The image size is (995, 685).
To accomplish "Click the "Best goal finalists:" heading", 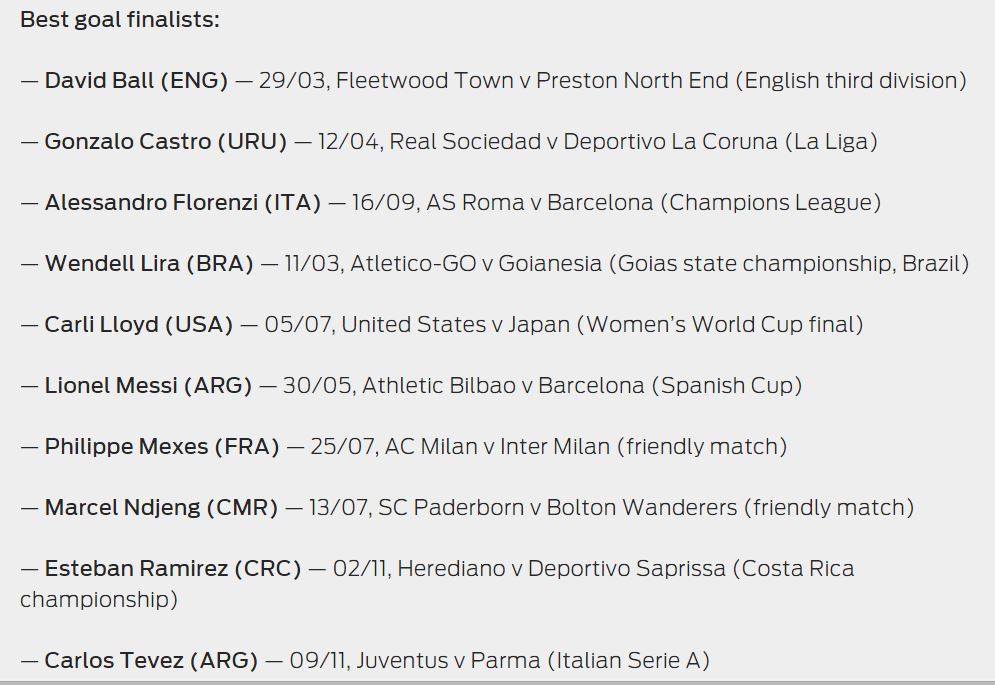I will pos(120,20).
